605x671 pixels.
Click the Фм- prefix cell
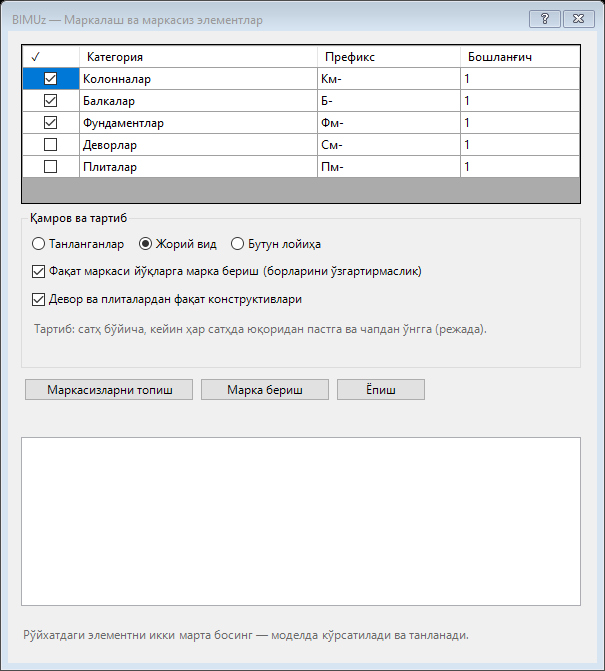[x=389, y=123]
